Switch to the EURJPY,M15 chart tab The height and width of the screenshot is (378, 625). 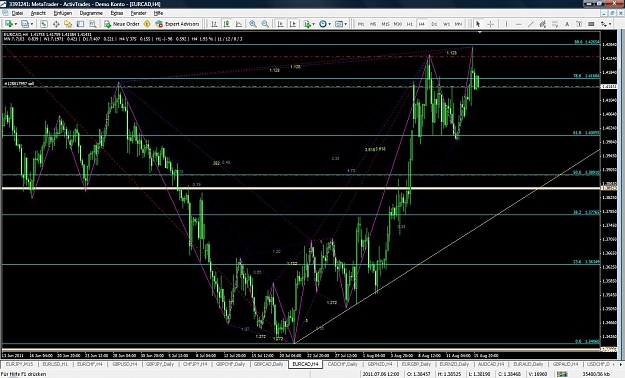(19, 364)
